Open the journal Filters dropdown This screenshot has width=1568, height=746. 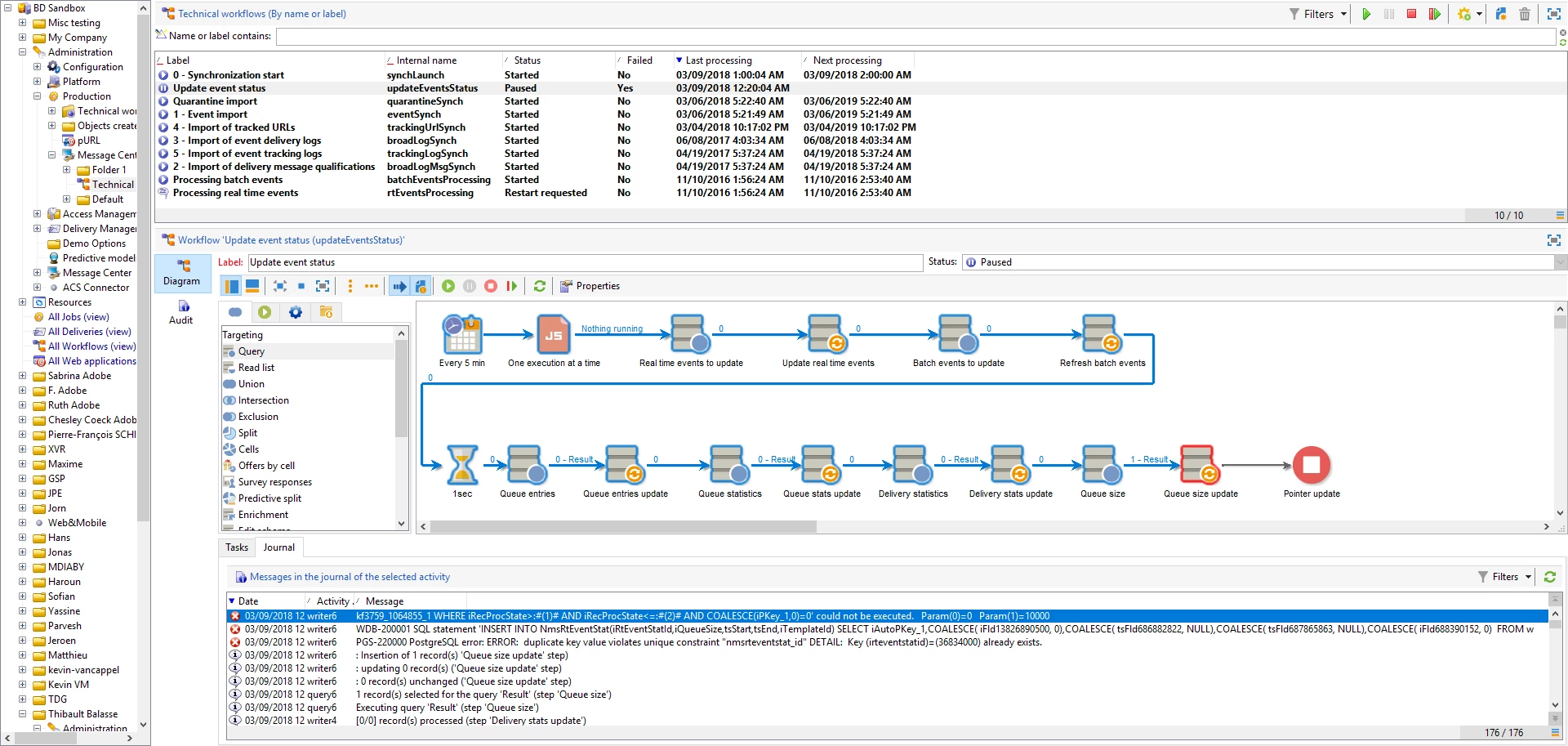pos(1504,577)
